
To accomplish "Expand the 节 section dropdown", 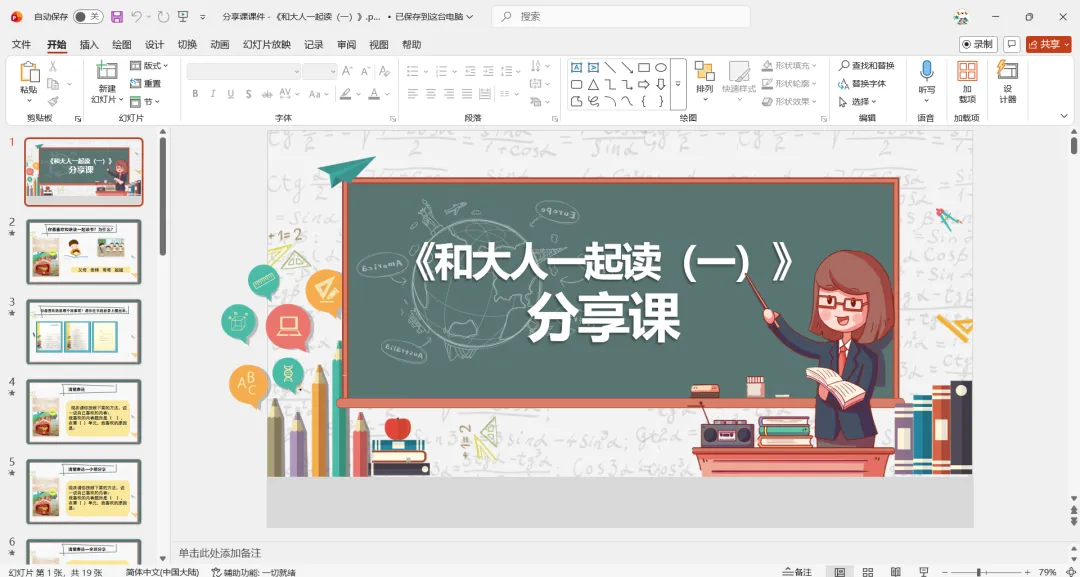I will click(145, 101).
